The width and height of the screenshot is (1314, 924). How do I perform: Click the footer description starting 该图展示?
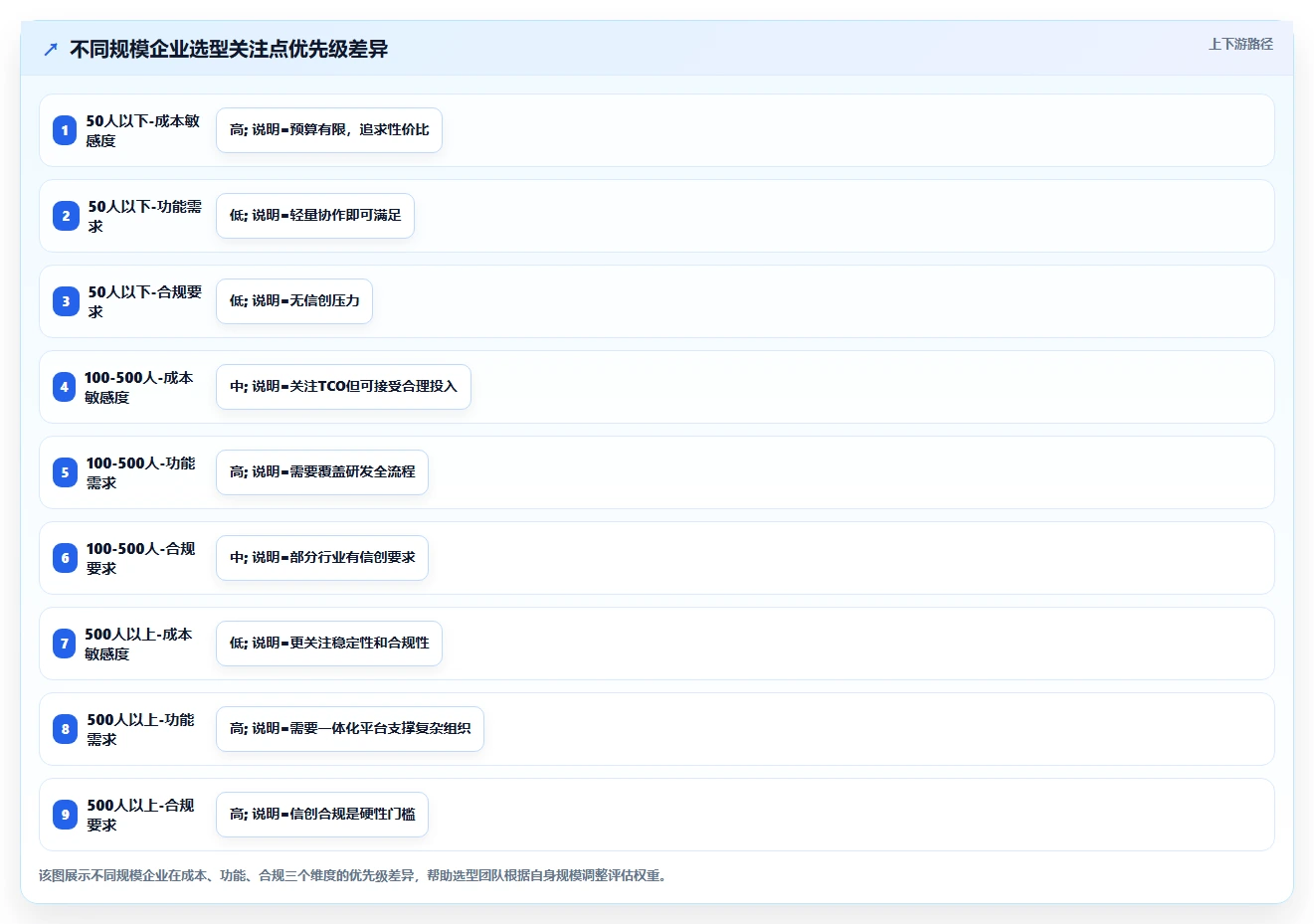(355, 875)
